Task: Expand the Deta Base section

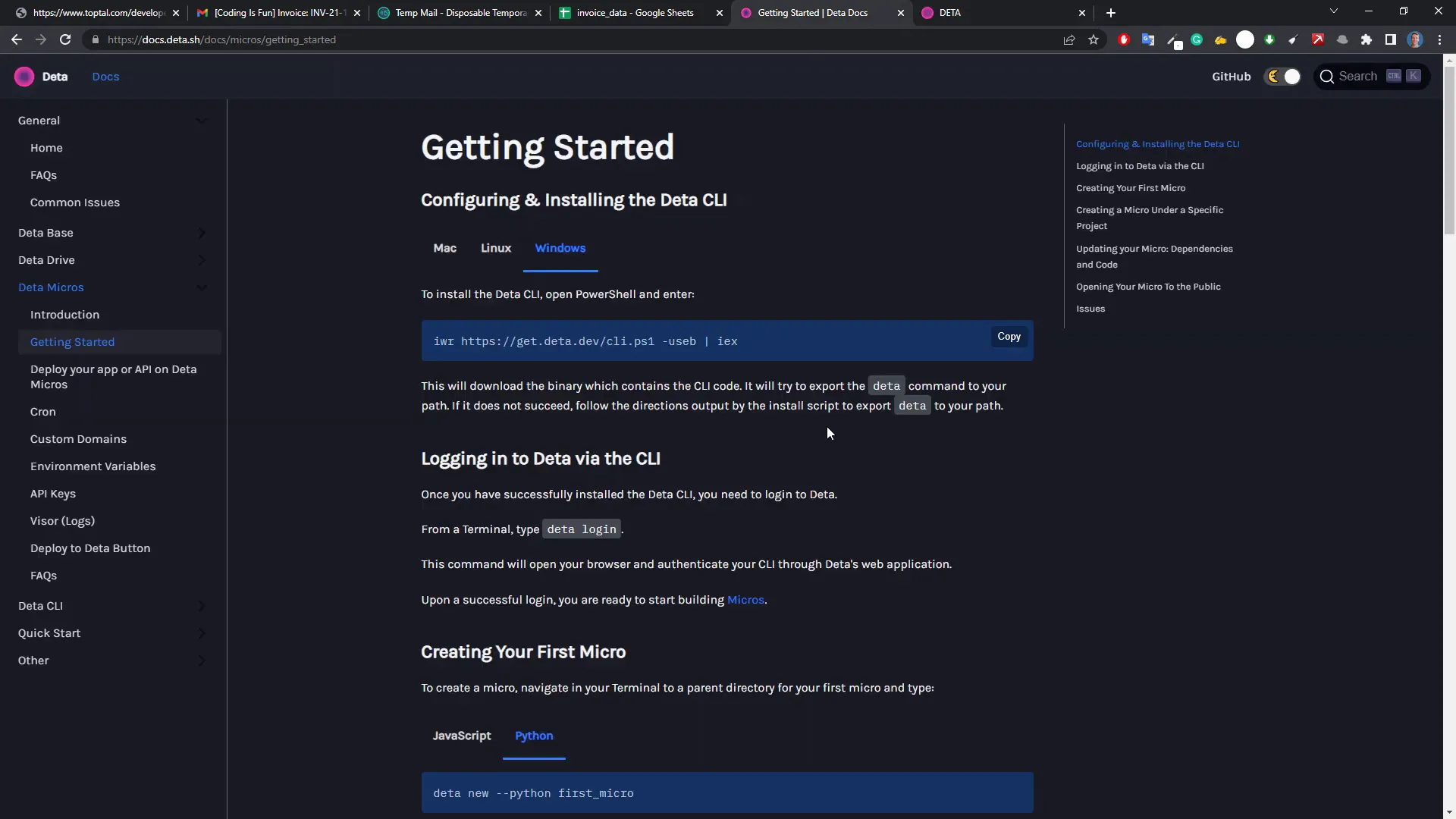Action: 201,233
